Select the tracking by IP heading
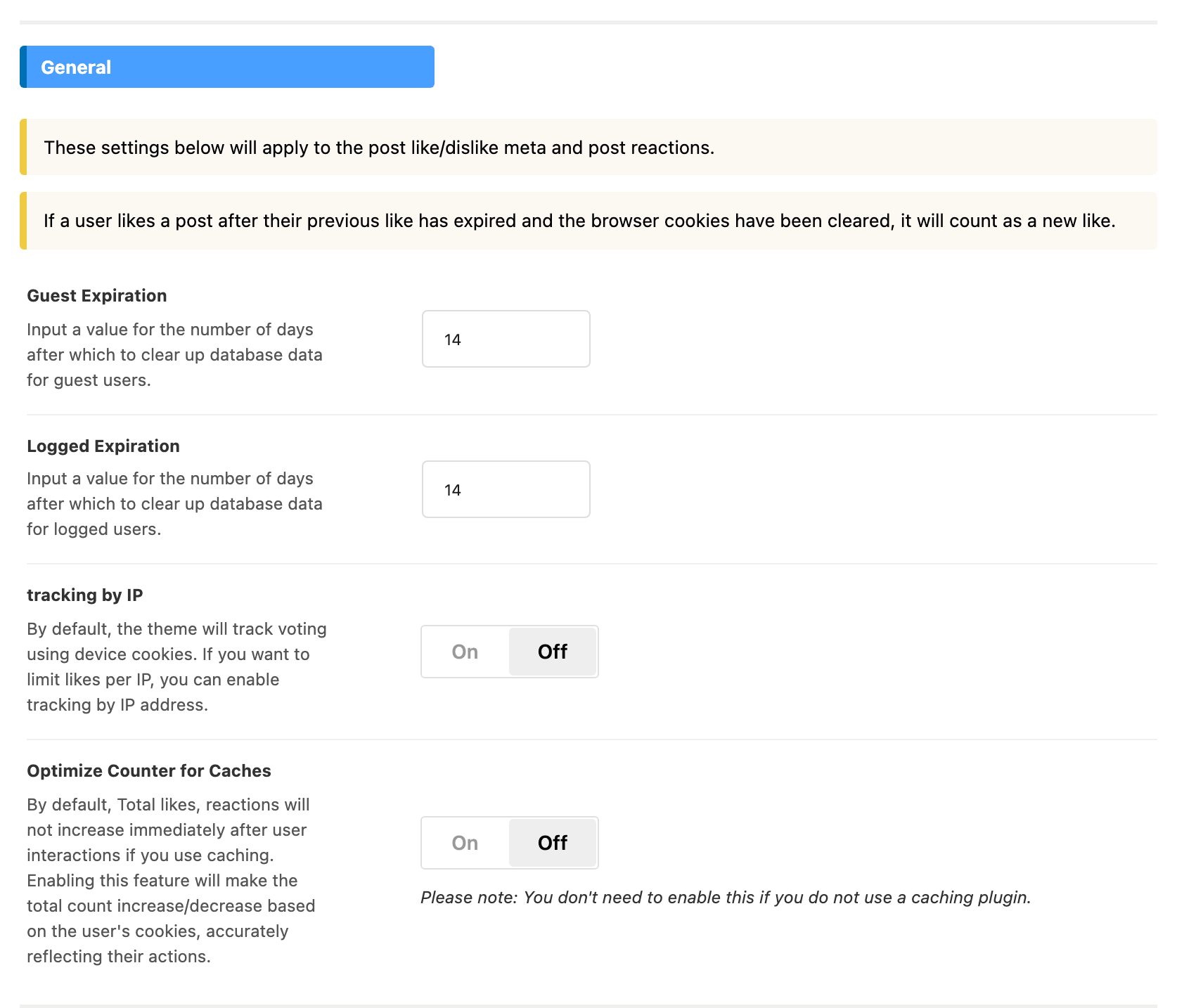The image size is (1177, 1008). tap(85, 595)
